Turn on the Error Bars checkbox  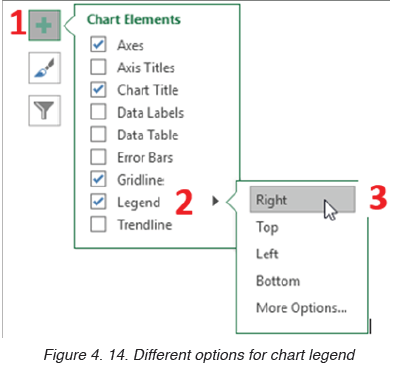tap(98, 157)
